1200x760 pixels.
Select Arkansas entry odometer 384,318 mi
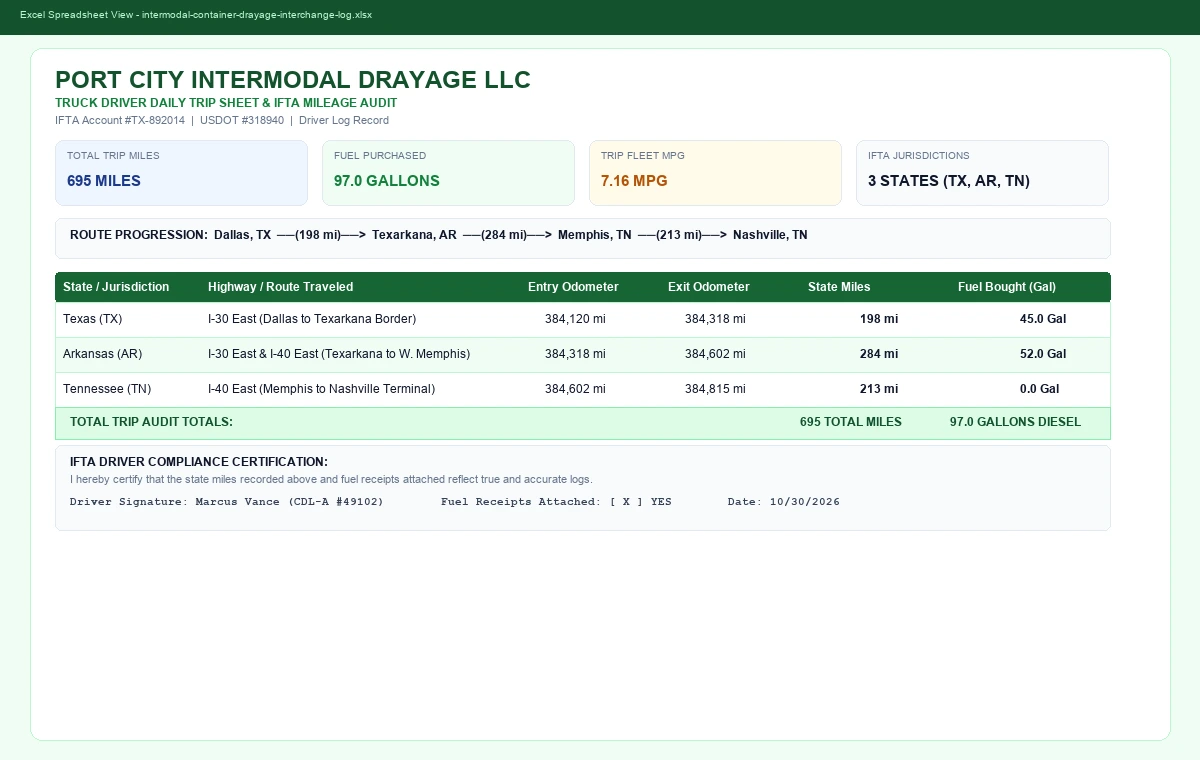click(575, 354)
